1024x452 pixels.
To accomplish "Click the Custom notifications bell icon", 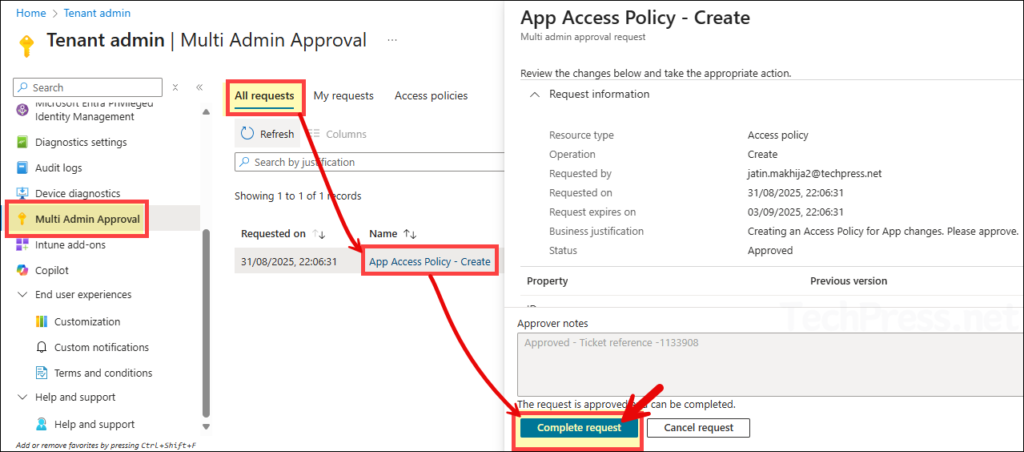I will [x=42, y=347].
